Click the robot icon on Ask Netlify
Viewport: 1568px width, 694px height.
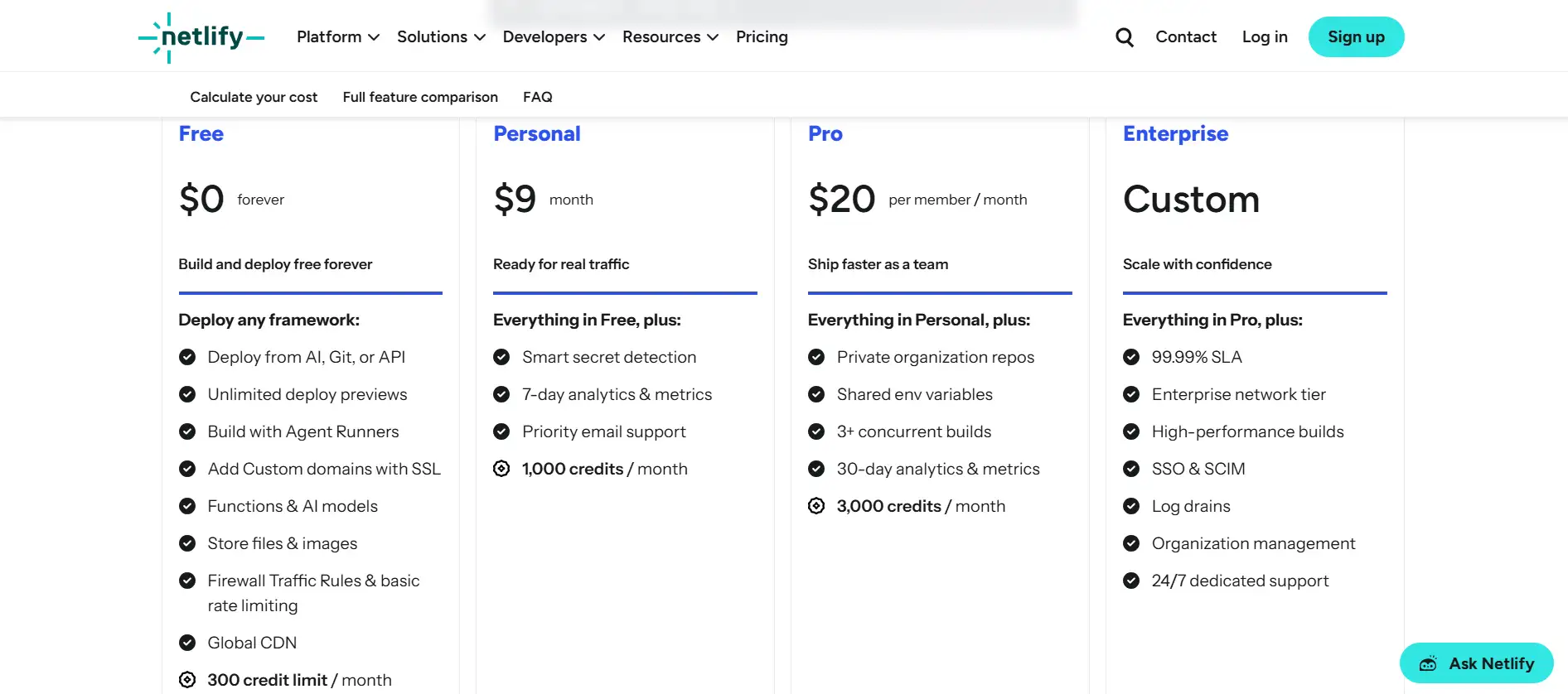1428,663
